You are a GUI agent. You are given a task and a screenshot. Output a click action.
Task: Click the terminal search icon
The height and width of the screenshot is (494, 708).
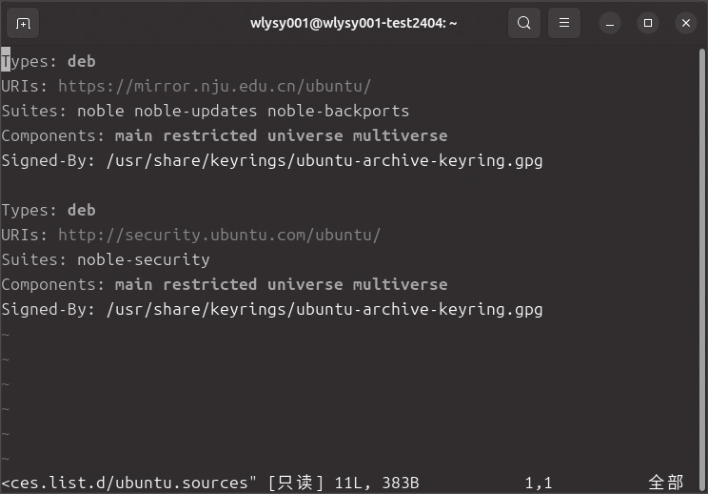coord(524,22)
